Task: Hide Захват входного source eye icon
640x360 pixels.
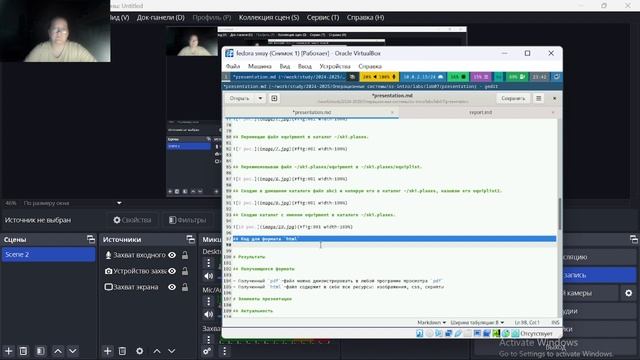Action: click(172, 255)
